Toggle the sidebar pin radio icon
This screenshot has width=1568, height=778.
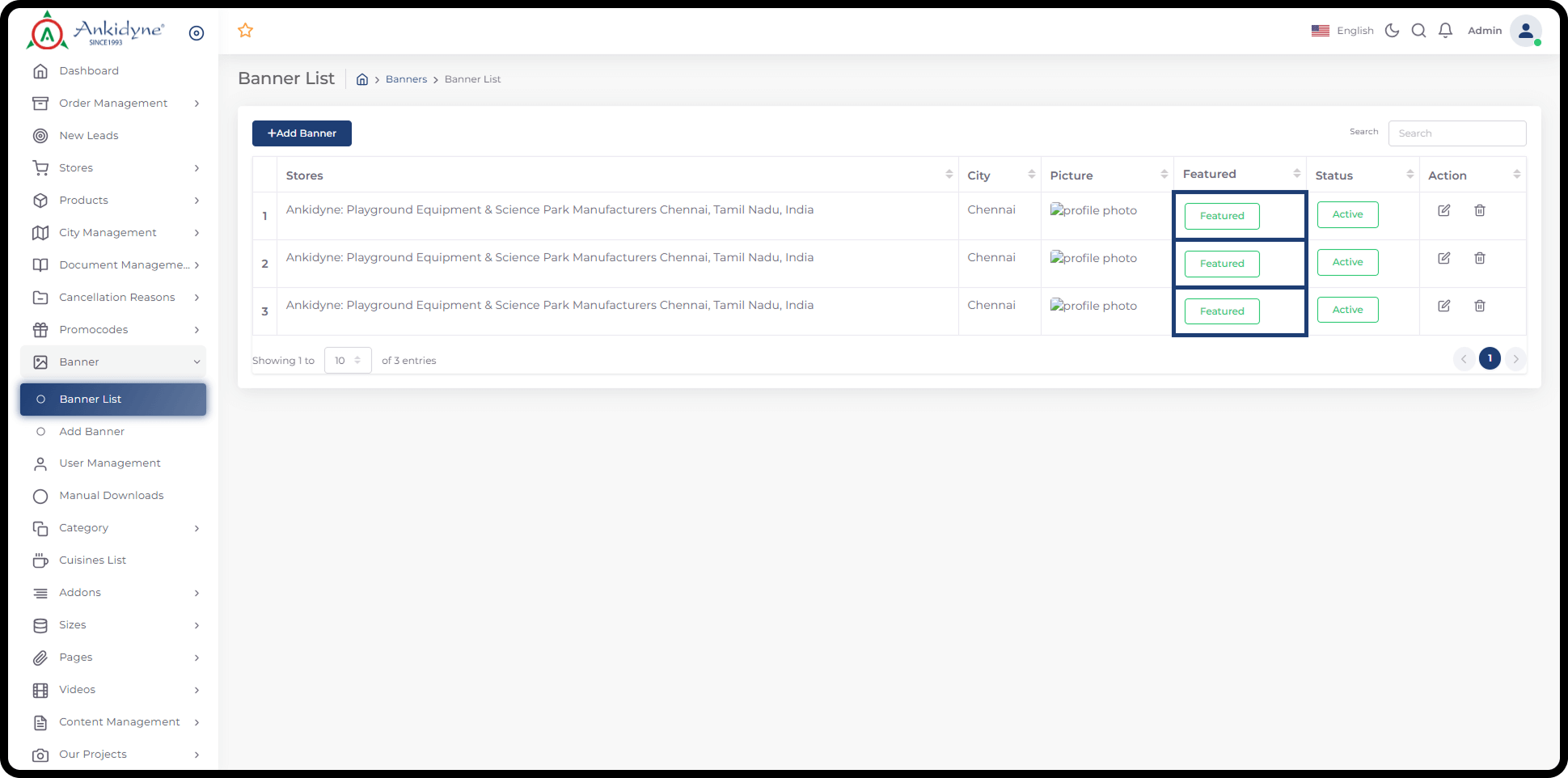click(x=197, y=33)
